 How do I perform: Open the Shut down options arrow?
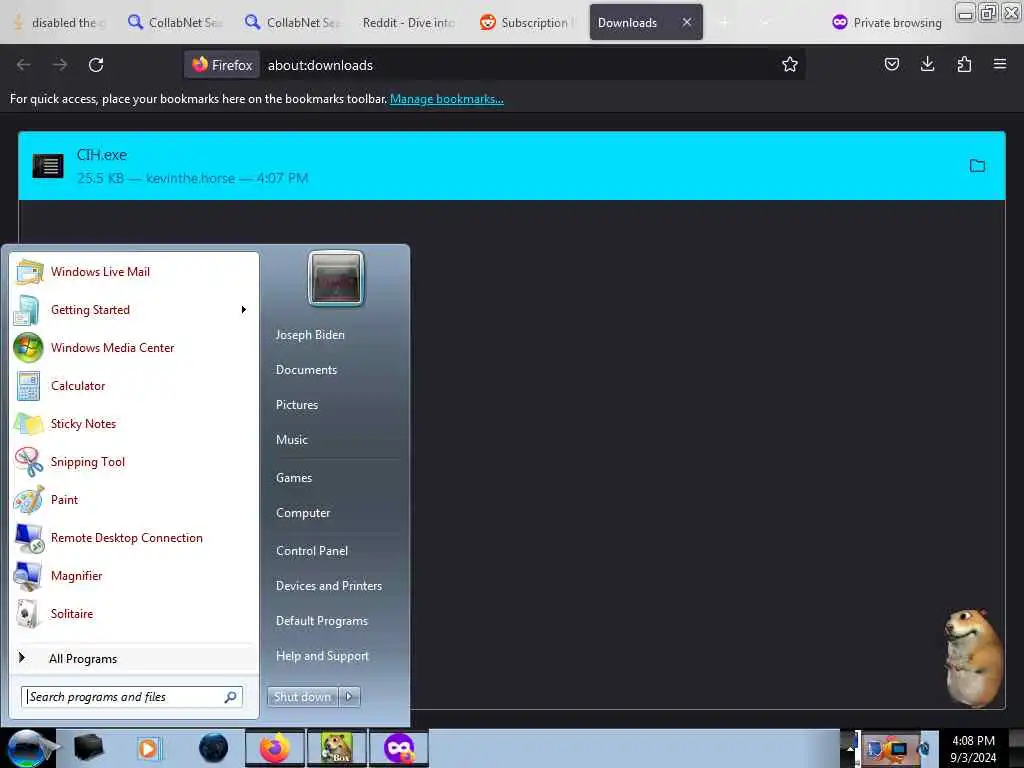pos(349,697)
